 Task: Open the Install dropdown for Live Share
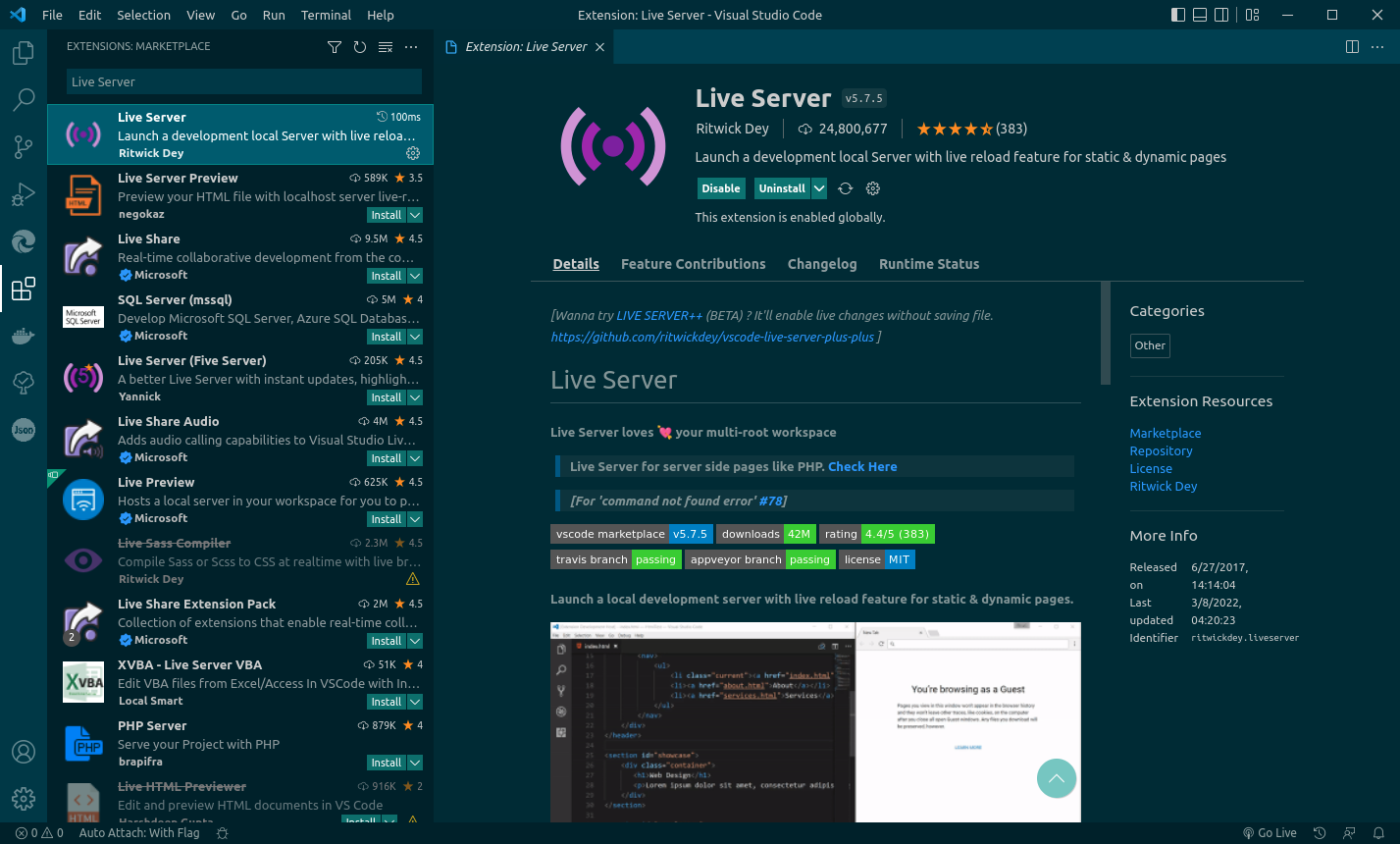[x=416, y=276]
